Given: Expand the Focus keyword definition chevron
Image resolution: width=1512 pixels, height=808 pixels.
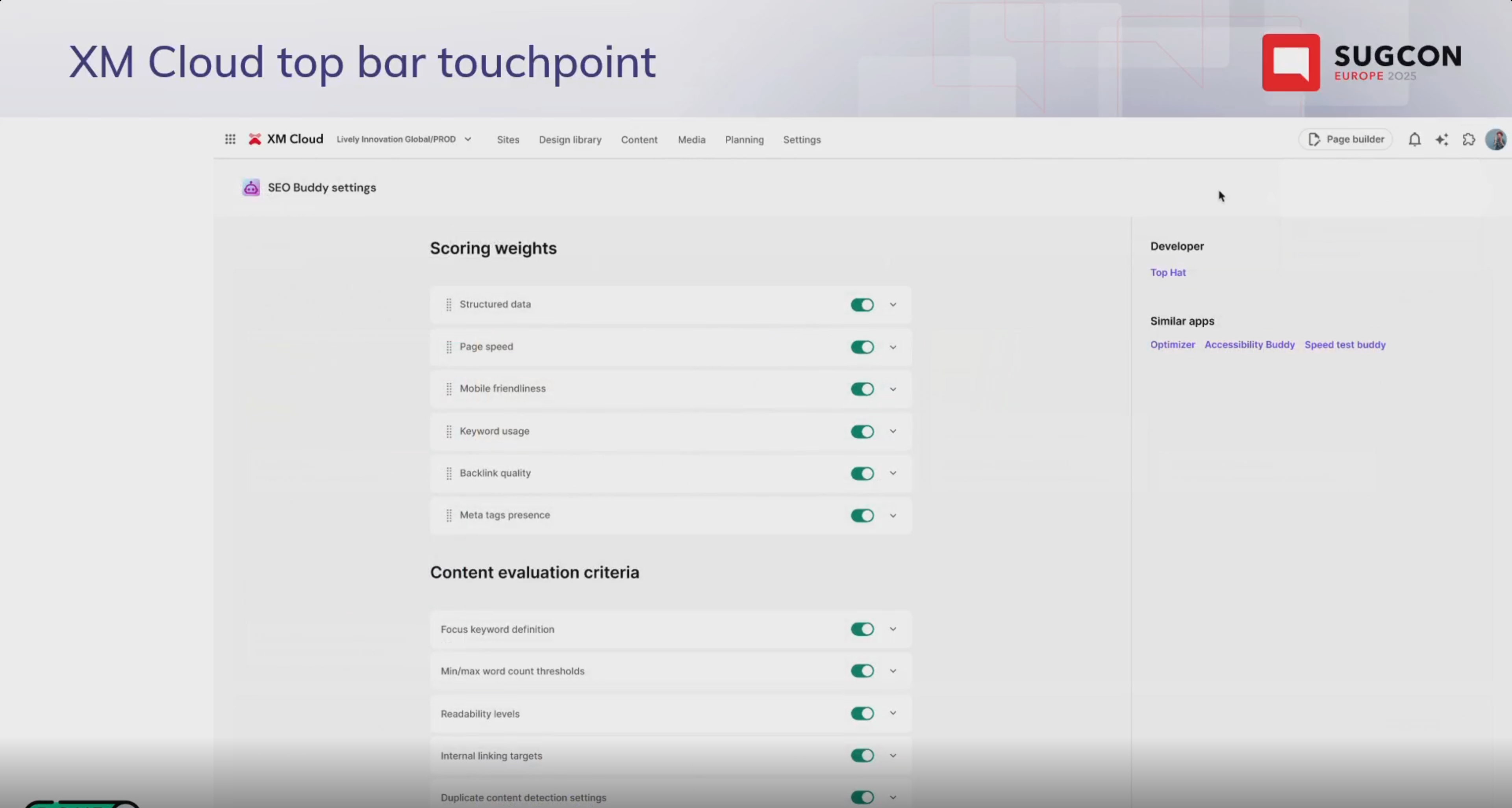Looking at the screenshot, I should pos(893,630).
